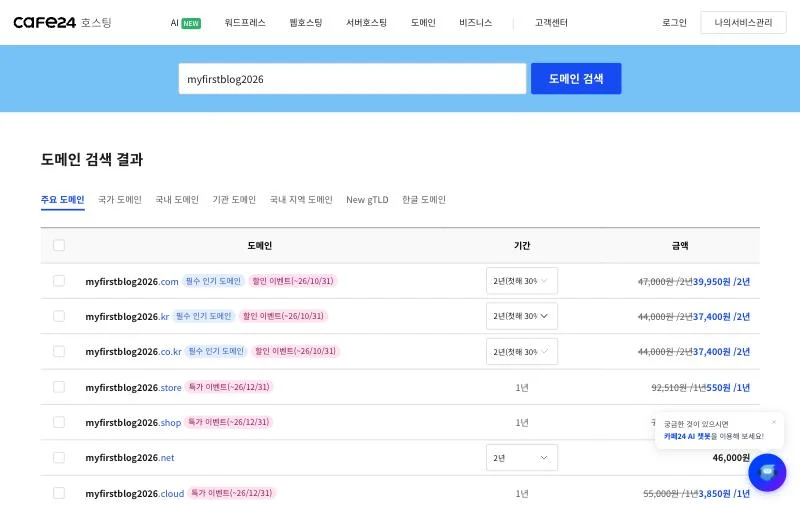Switch to the 기관 도메인 tab
Viewport: 800px width, 505px height.
click(x=234, y=200)
